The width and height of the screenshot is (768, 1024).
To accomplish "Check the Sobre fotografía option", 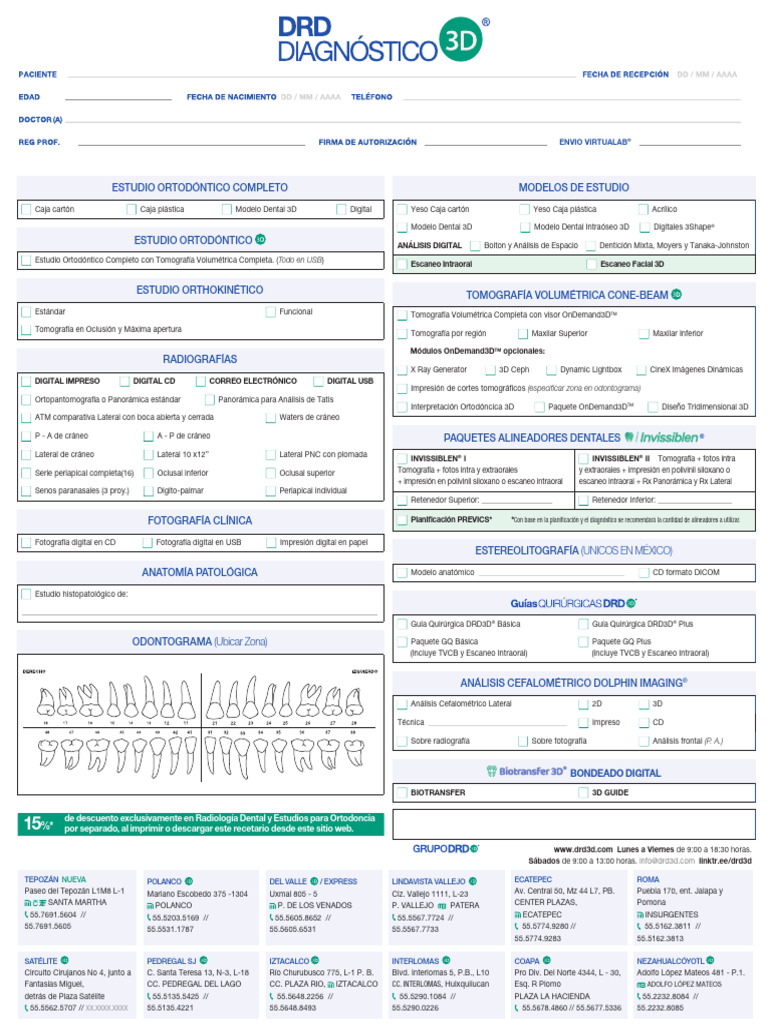I will click(523, 741).
